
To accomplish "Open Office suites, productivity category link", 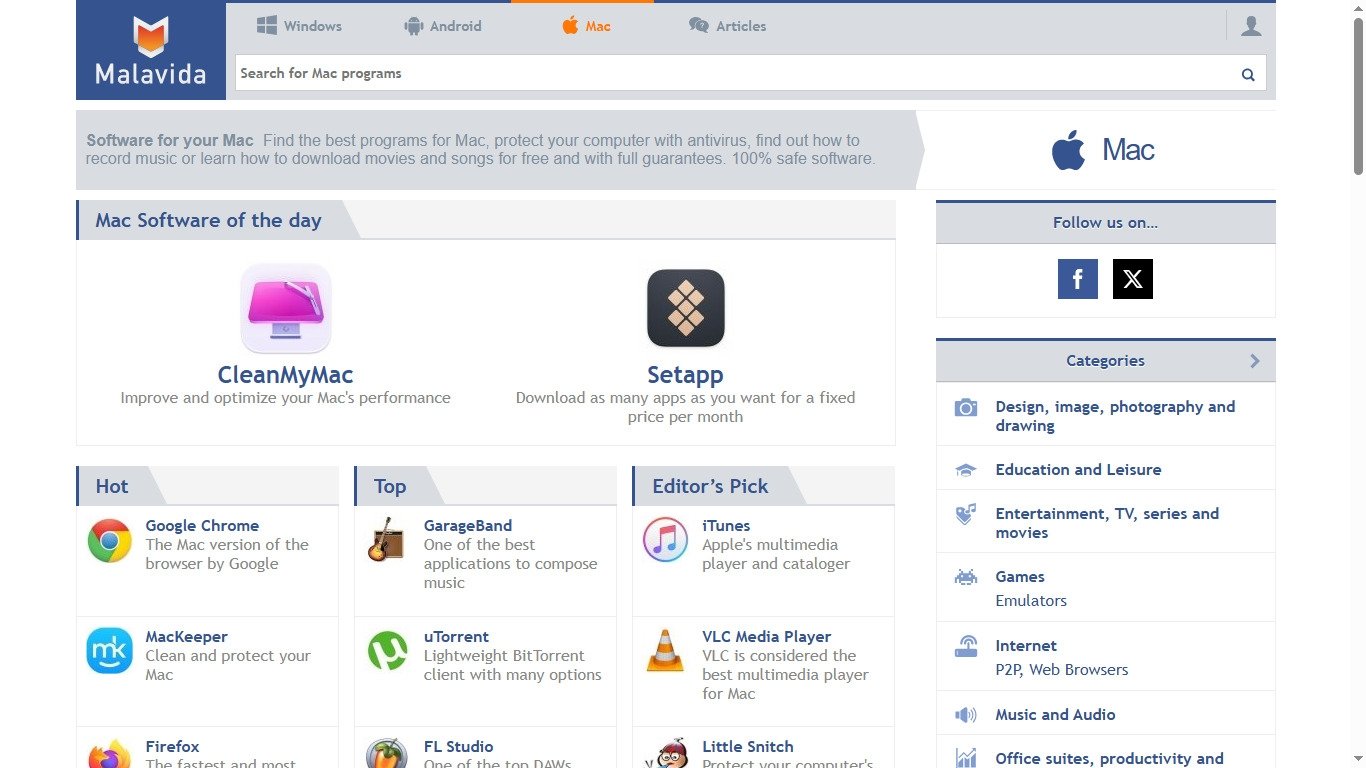I will [x=1109, y=759].
